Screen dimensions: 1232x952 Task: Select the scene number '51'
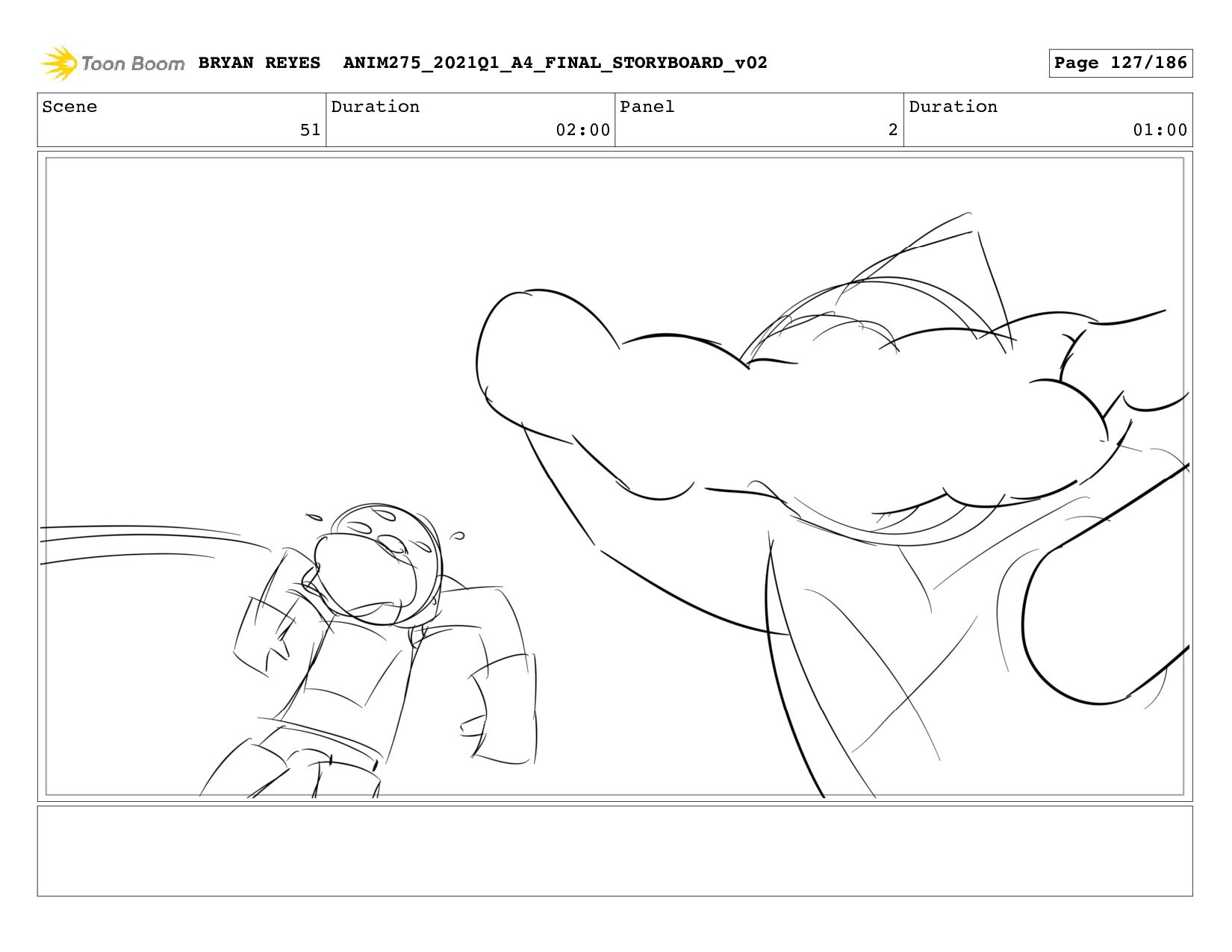[x=310, y=130]
